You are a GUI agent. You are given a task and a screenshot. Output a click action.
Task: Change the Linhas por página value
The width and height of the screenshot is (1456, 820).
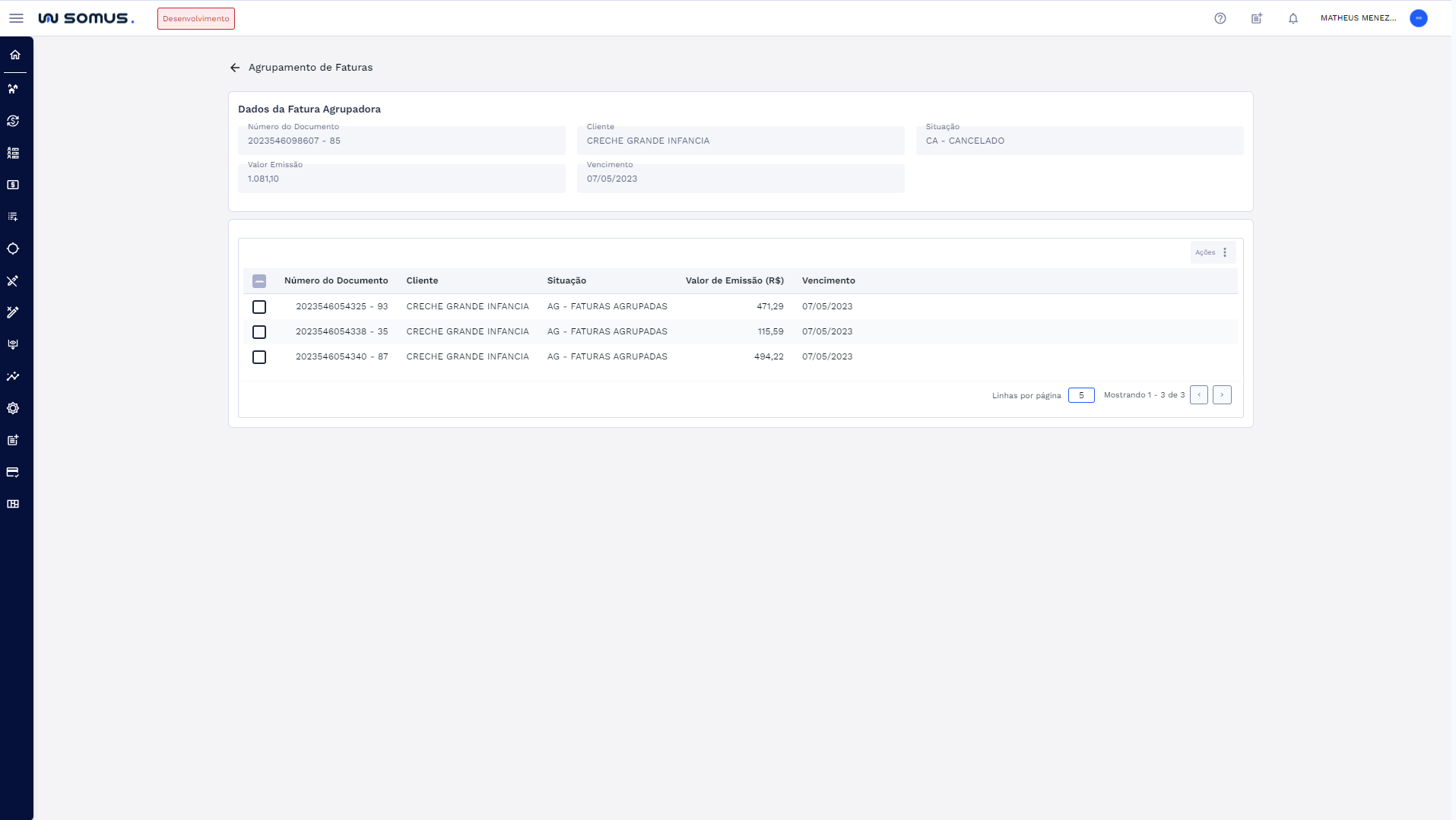point(1080,395)
